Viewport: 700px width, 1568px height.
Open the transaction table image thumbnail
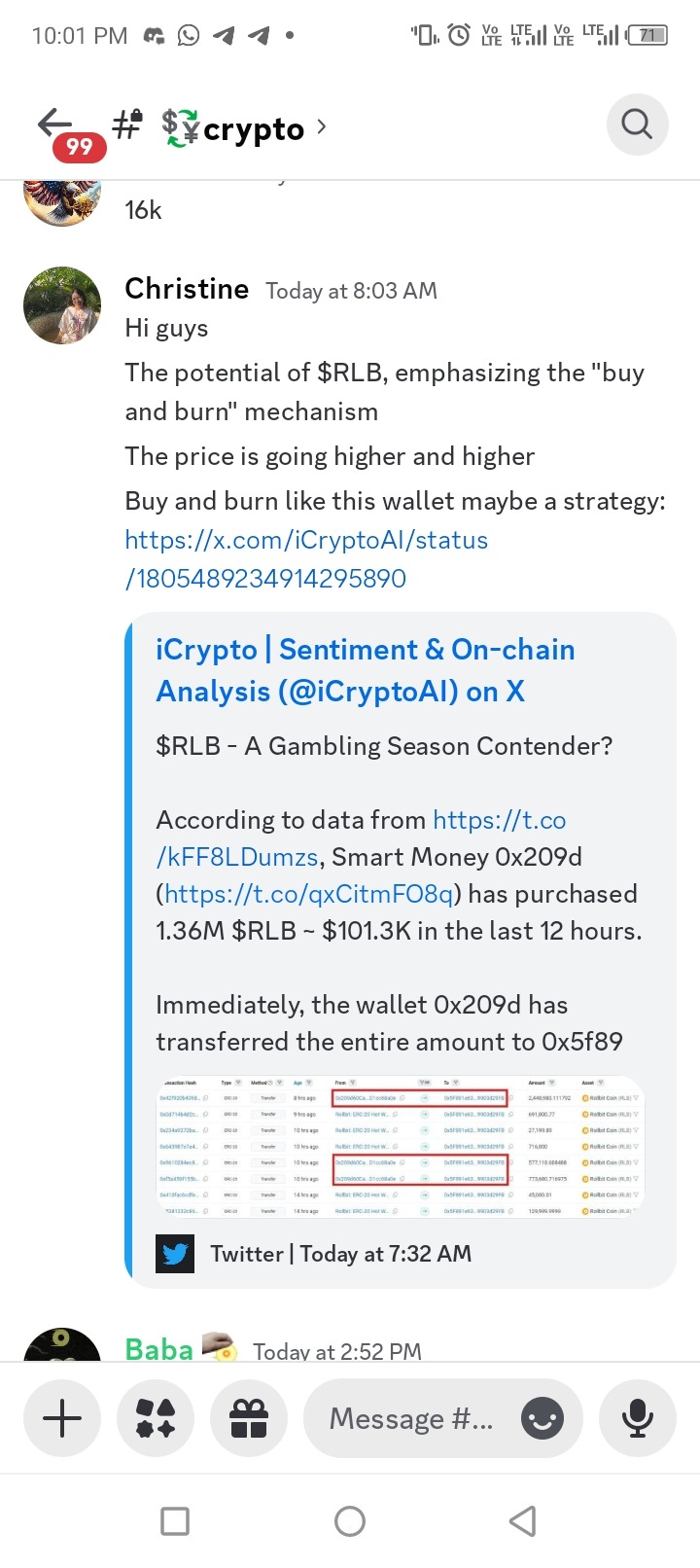click(x=401, y=1148)
